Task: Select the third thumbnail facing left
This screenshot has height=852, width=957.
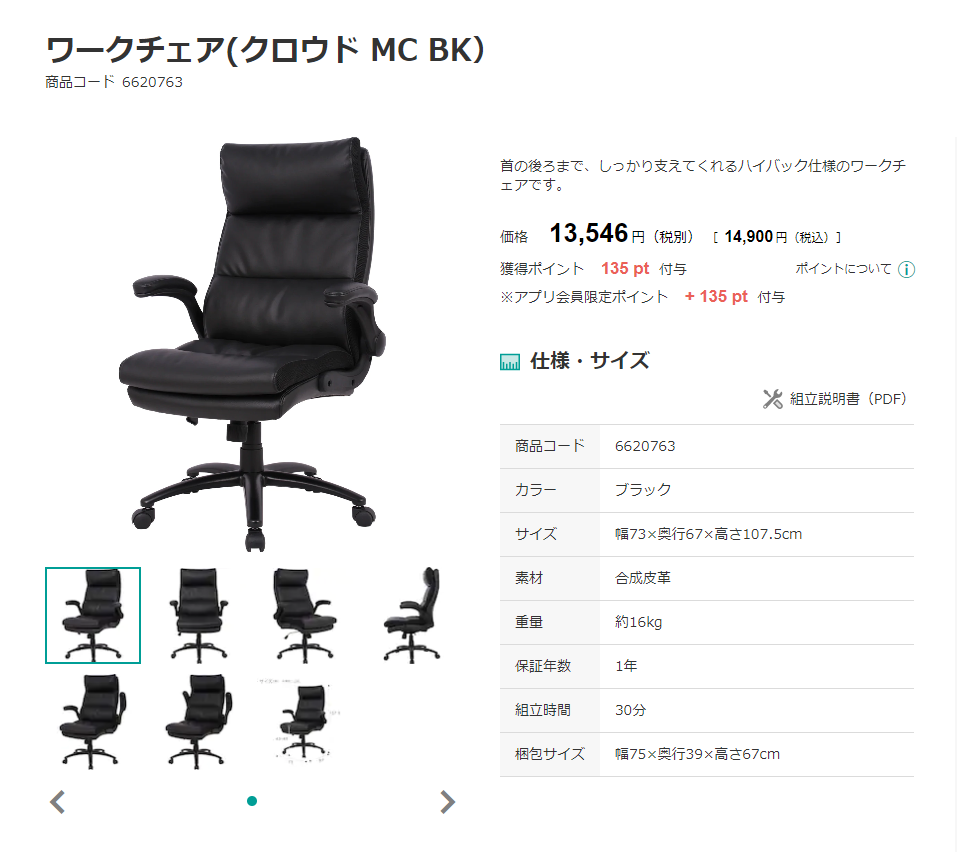Action: 305,615
